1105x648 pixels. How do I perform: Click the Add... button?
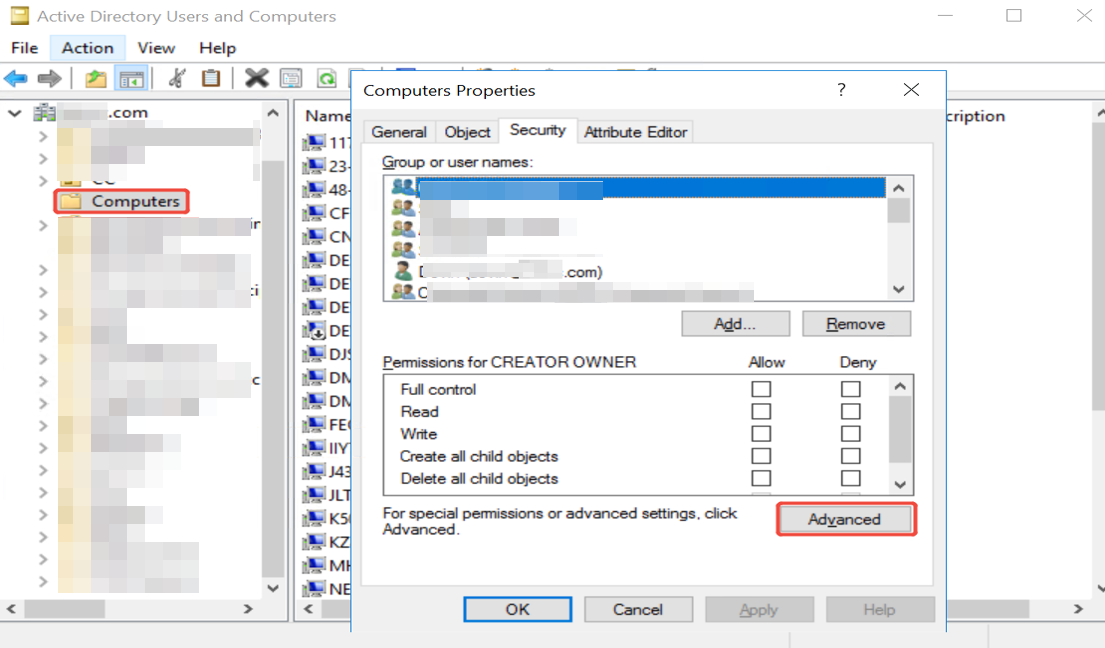(735, 324)
